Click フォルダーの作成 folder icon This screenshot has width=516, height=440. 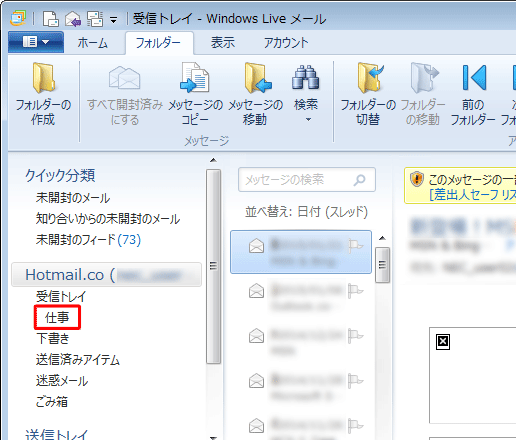tap(43, 78)
